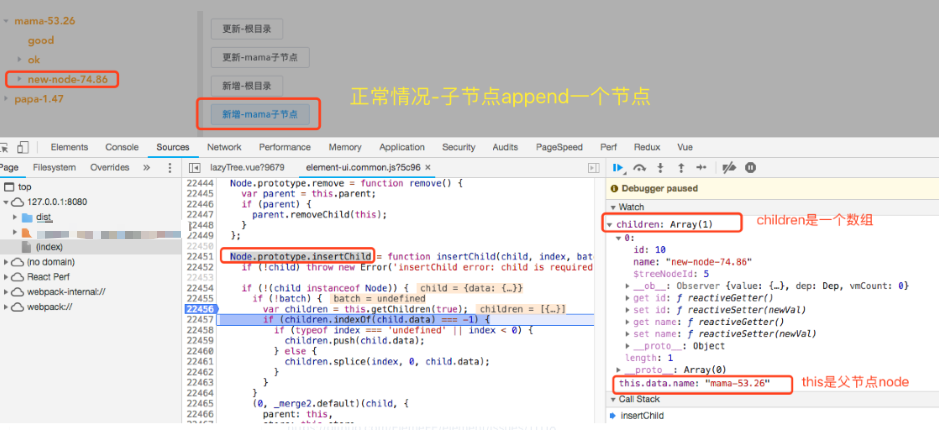Collapse the Call Stack section

(x=614, y=399)
